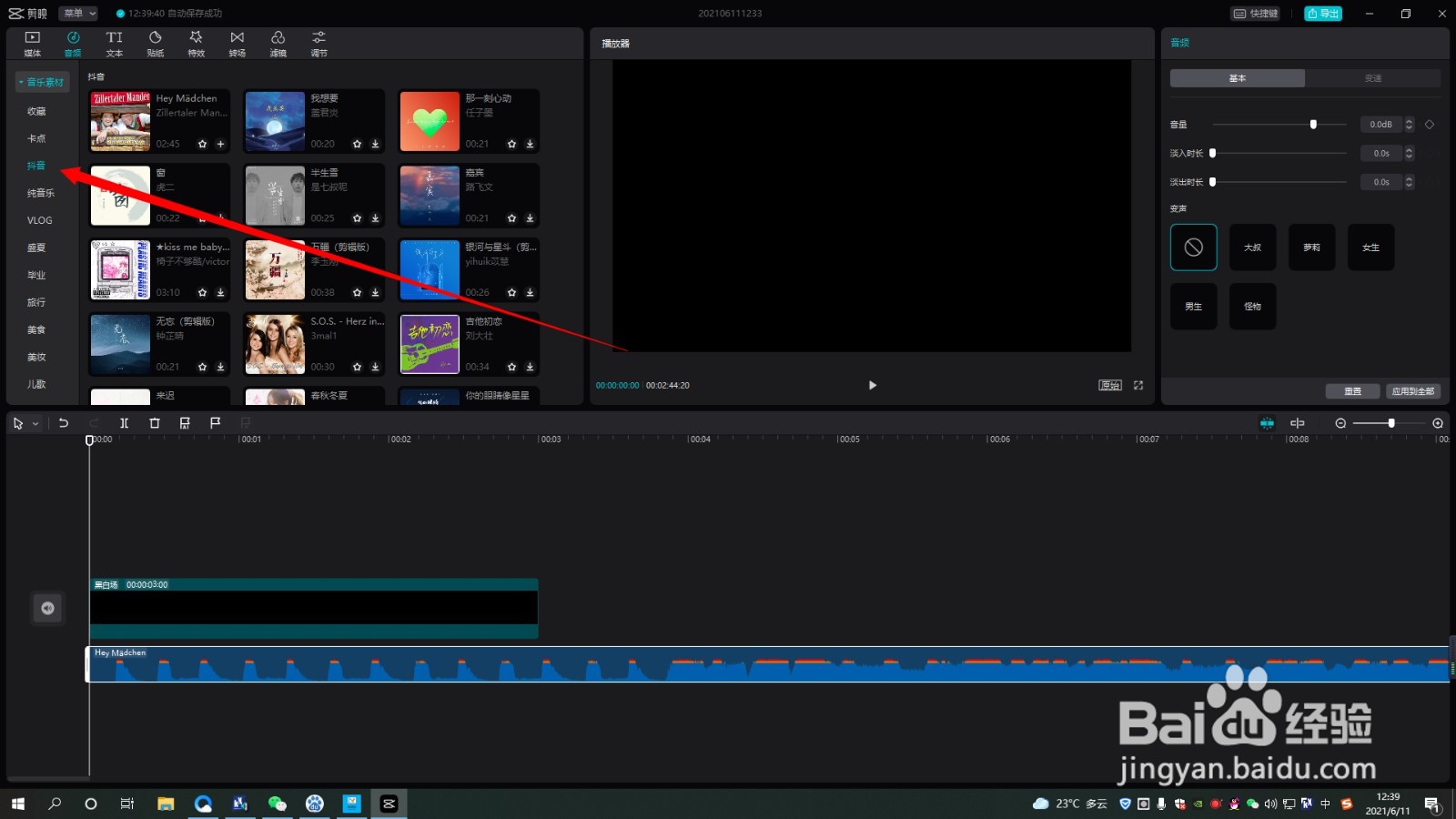This screenshot has width=1456, height=819.
Task: Favorite the song 半生雪
Action: pos(357,218)
